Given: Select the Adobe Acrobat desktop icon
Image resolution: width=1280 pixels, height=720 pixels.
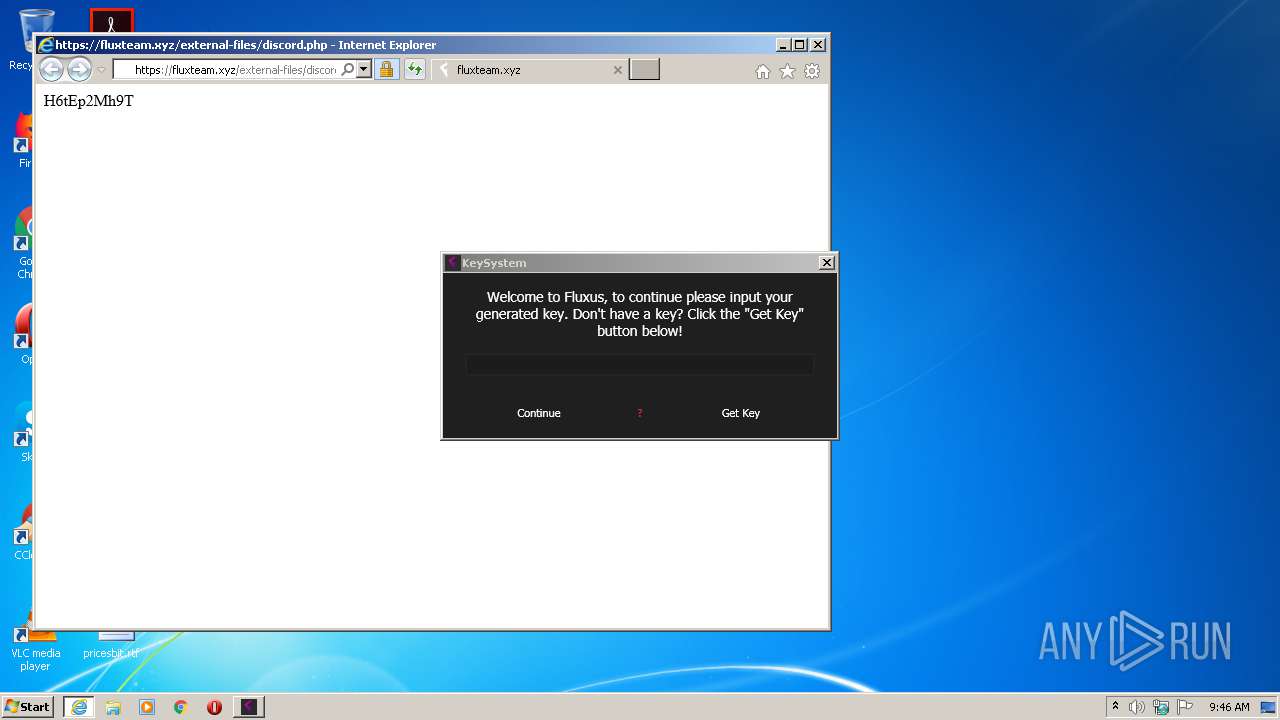Looking at the screenshot, I should click(111, 20).
